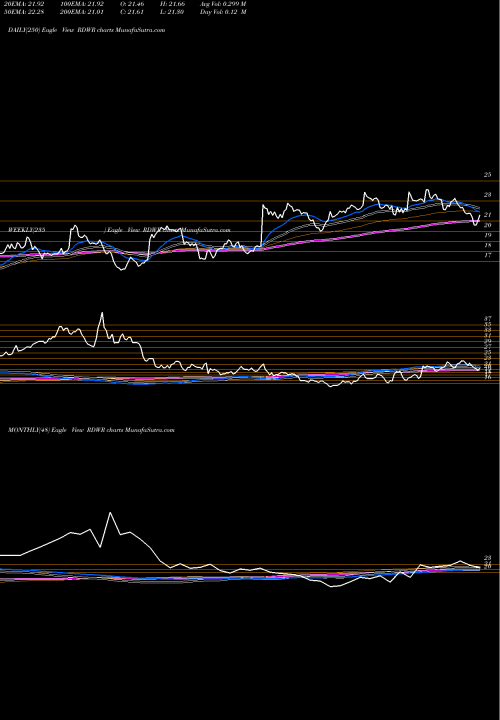Select the 200EMA: 21.01 value
The width and height of the screenshot is (500, 720).
[x=82, y=12]
